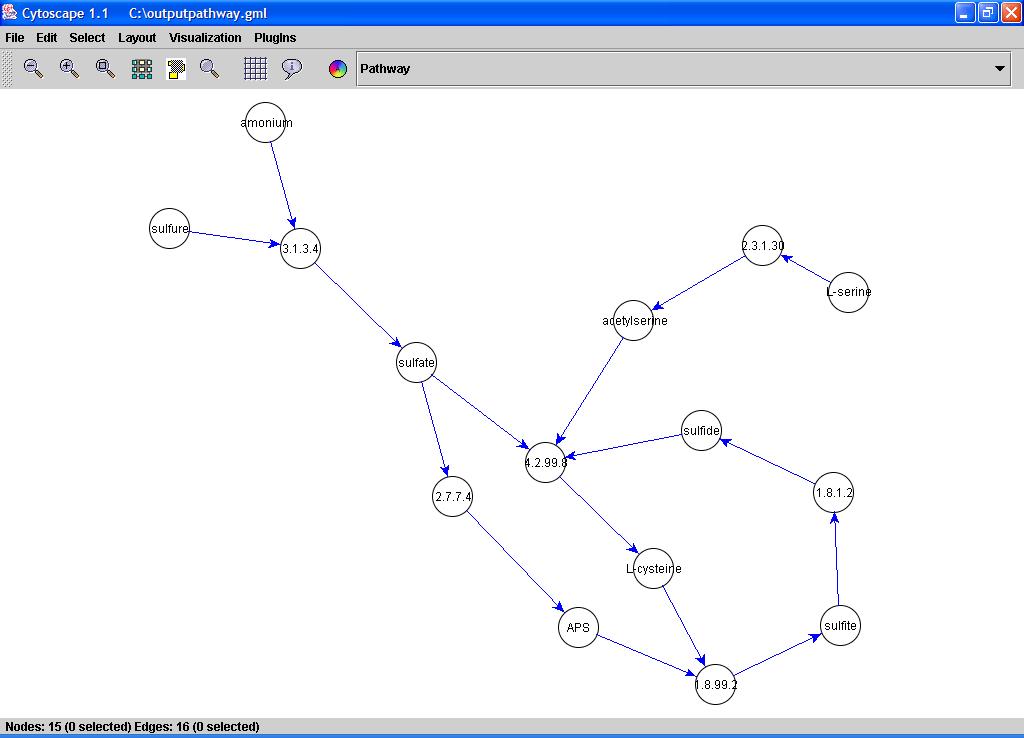Click the APS node in the graph
Viewport: 1024px width, 738px height.
578,628
